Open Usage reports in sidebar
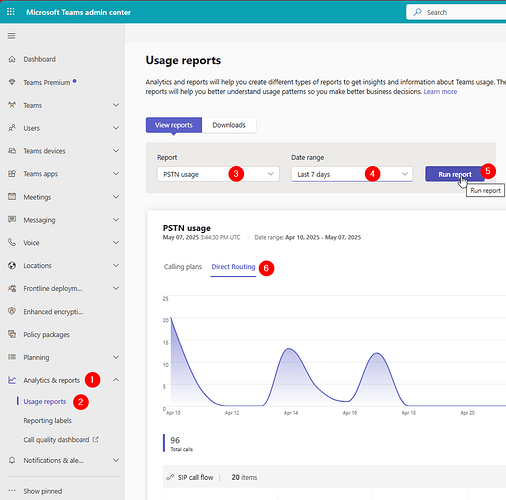The width and height of the screenshot is (506, 500). (x=45, y=401)
